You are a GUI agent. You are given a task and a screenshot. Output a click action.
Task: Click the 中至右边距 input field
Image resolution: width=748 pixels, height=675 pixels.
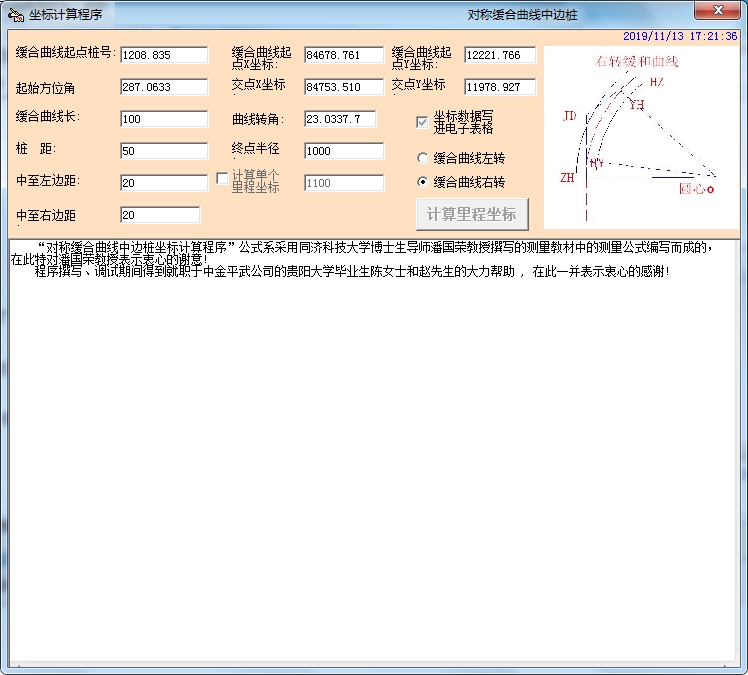[160, 215]
